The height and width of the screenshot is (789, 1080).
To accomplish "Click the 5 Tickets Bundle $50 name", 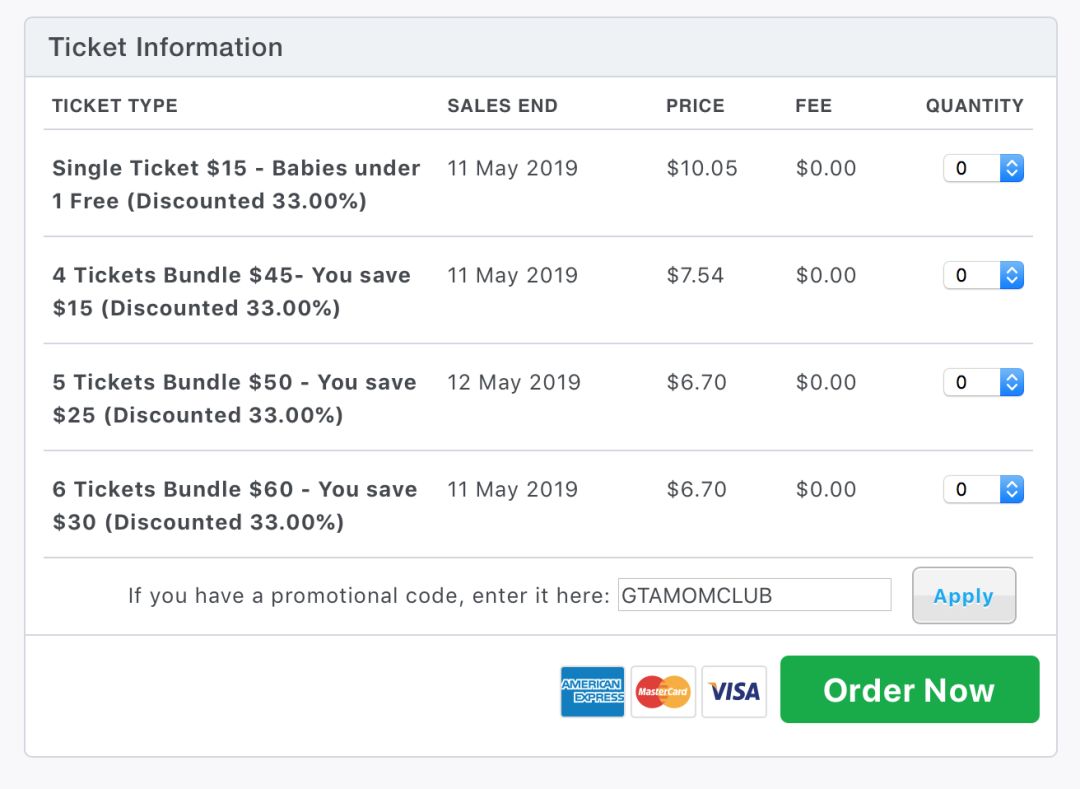I will pos(234,399).
